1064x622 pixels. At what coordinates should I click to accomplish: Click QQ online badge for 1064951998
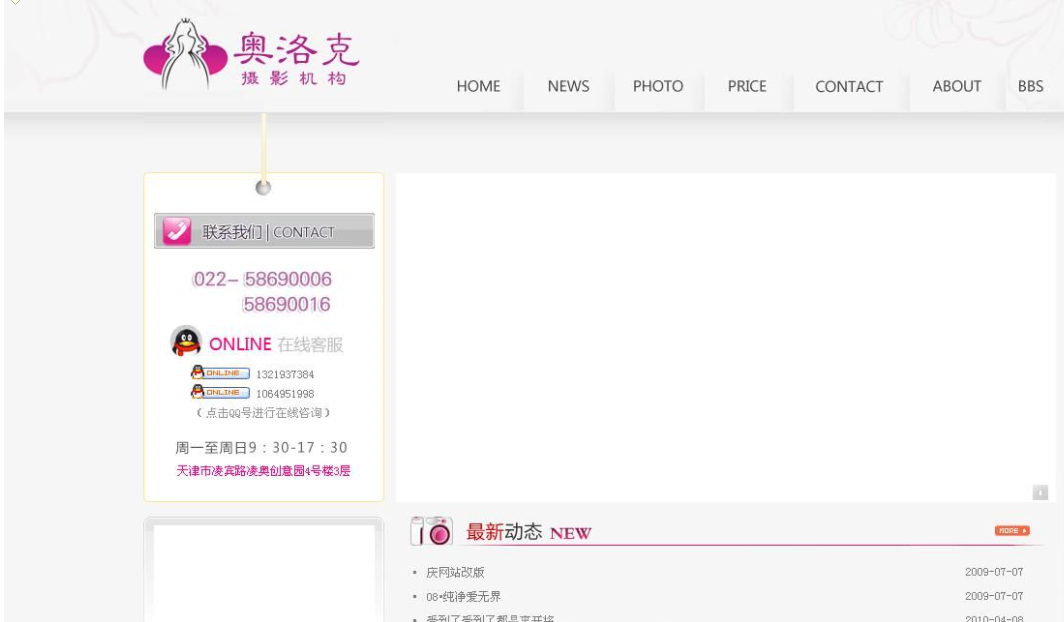coord(220,393)
